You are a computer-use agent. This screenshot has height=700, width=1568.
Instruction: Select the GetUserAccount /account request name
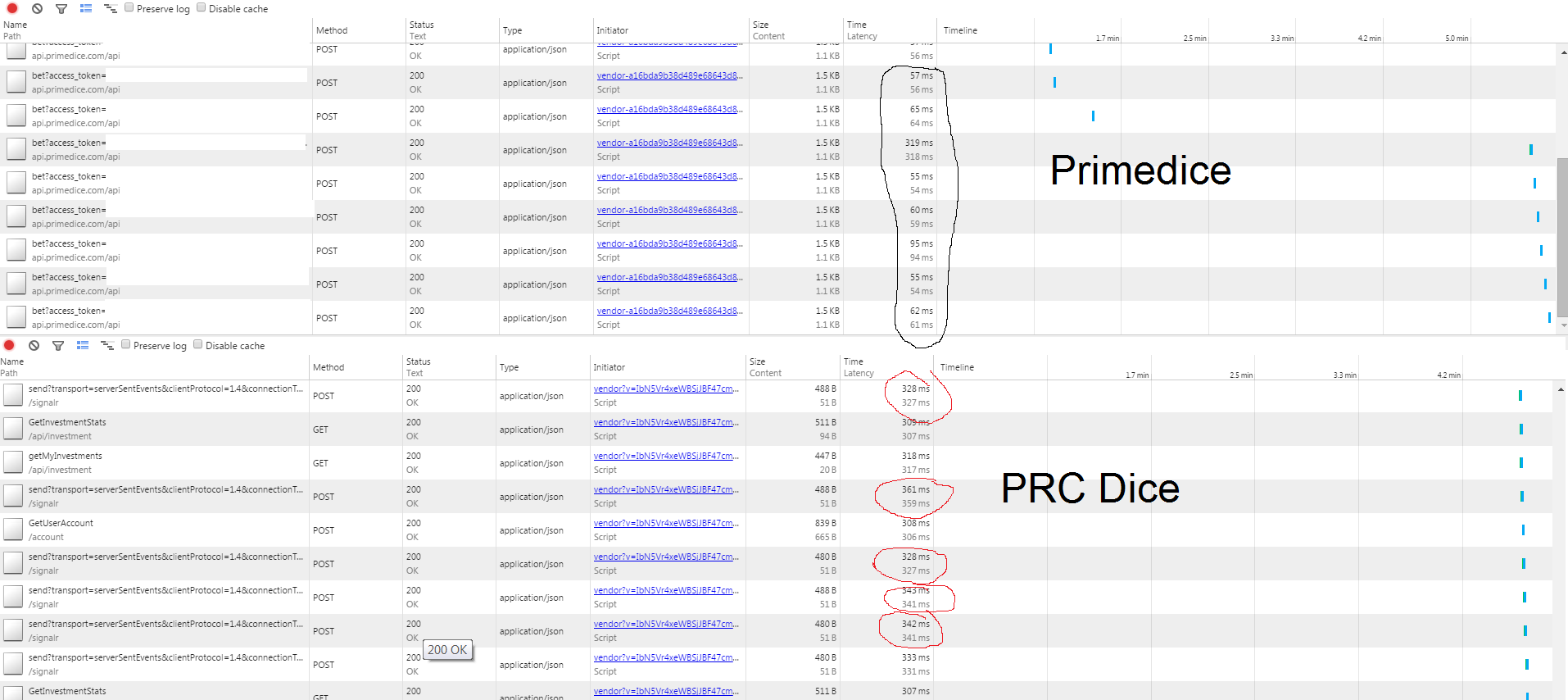pyautogui.click(x=61, y=523)
